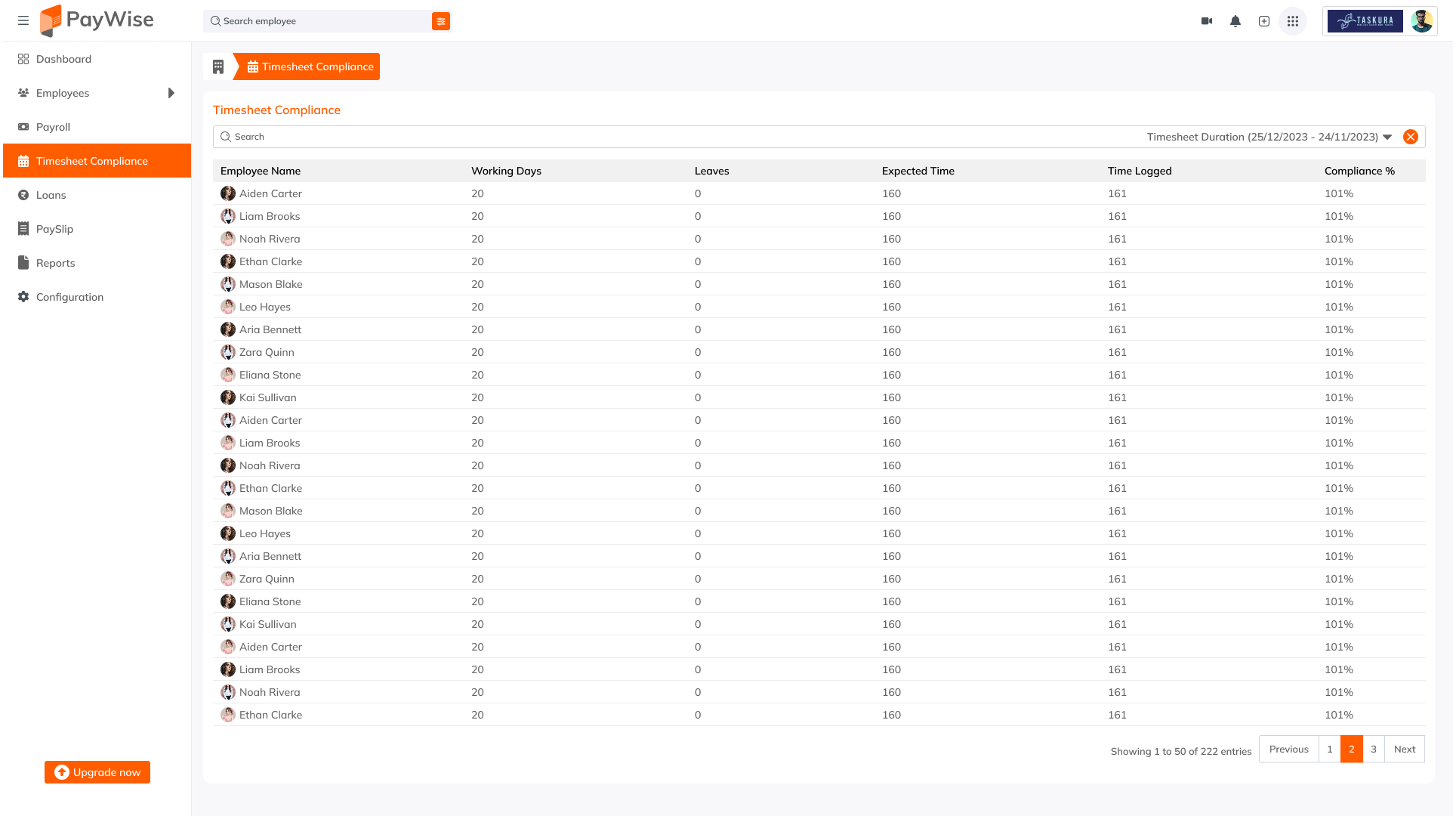
Task: Click the user profile avatar
Action: click(x=1421, y=21)
